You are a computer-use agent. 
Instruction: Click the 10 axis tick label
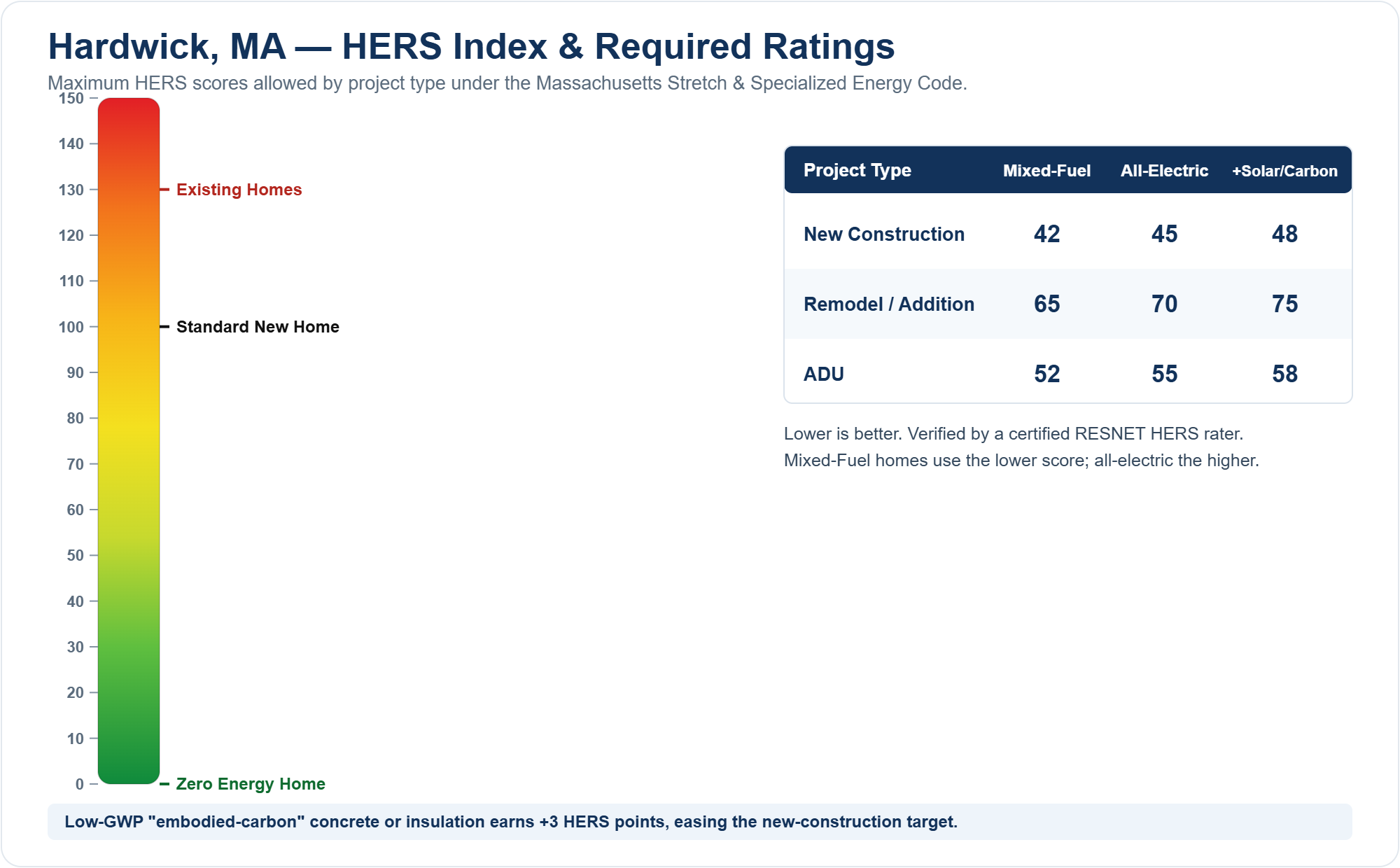coord(76,739)
